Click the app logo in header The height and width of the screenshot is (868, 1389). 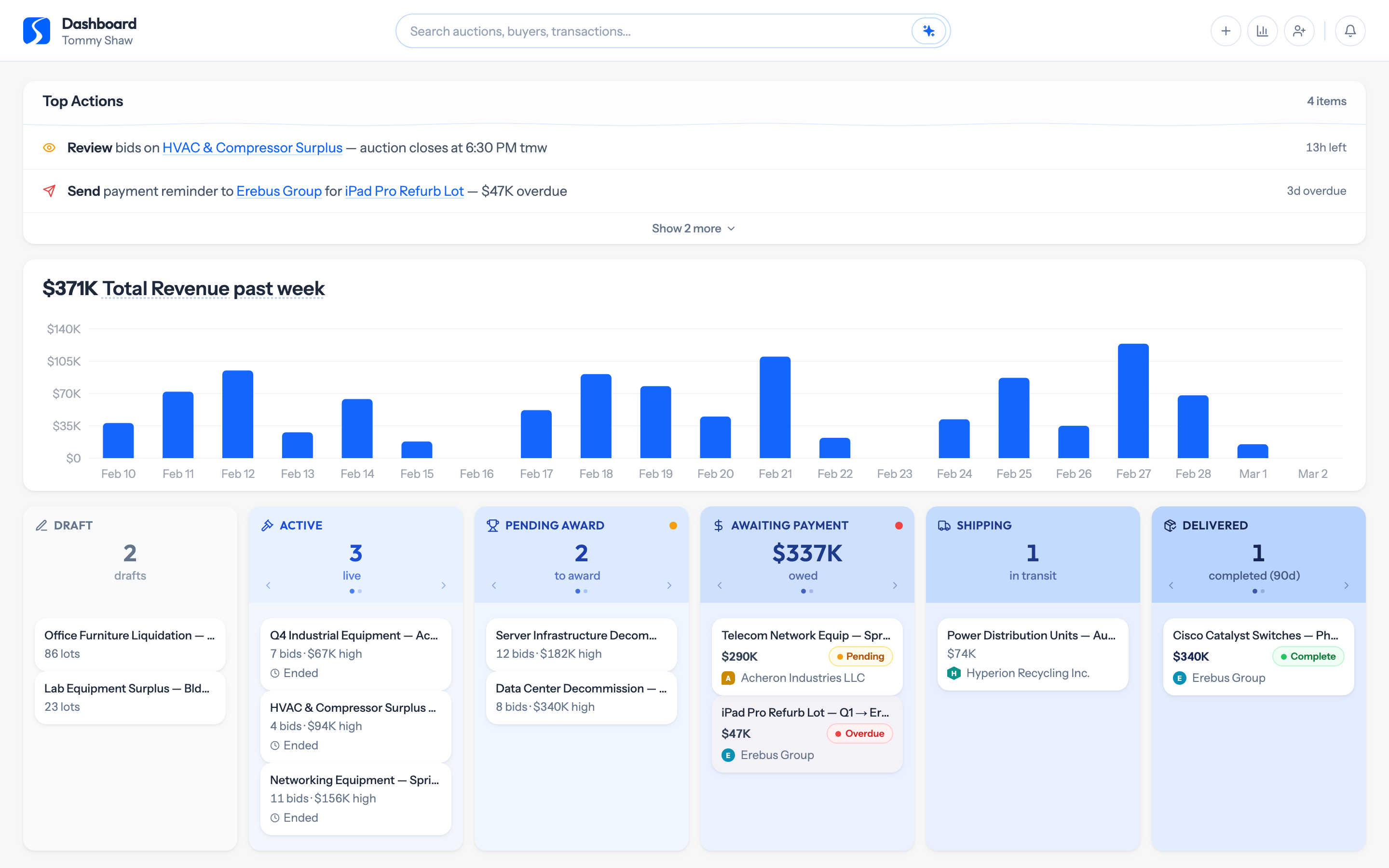[x=37, y=31]
